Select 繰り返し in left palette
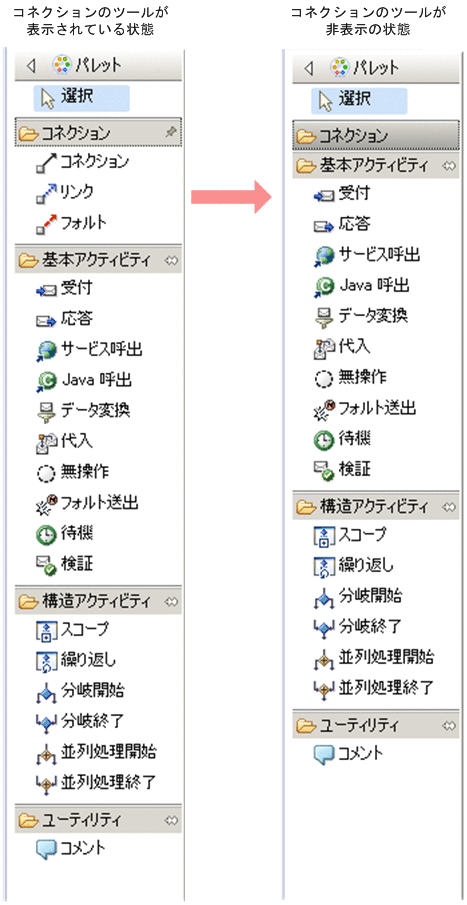The width and height of the screenshot is (467, 905). pos(76,660)
